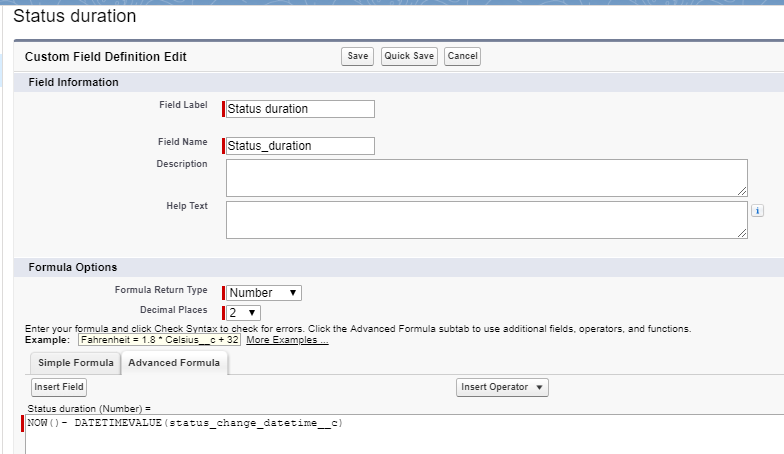This screenshot has width=784, height=454.
Task: Place cursor in the formula editor
Action: [400, 435]
